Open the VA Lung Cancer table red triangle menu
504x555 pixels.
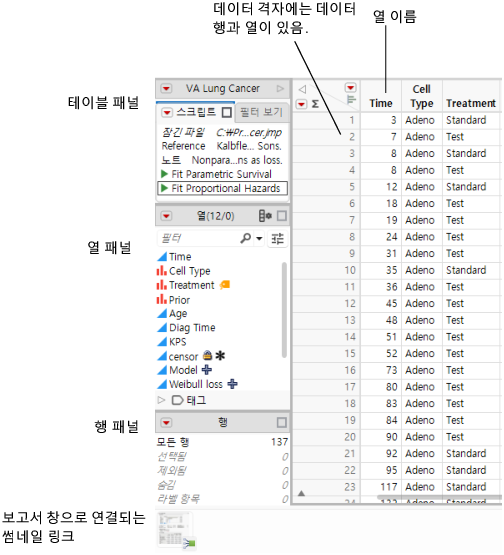[166, 88]
